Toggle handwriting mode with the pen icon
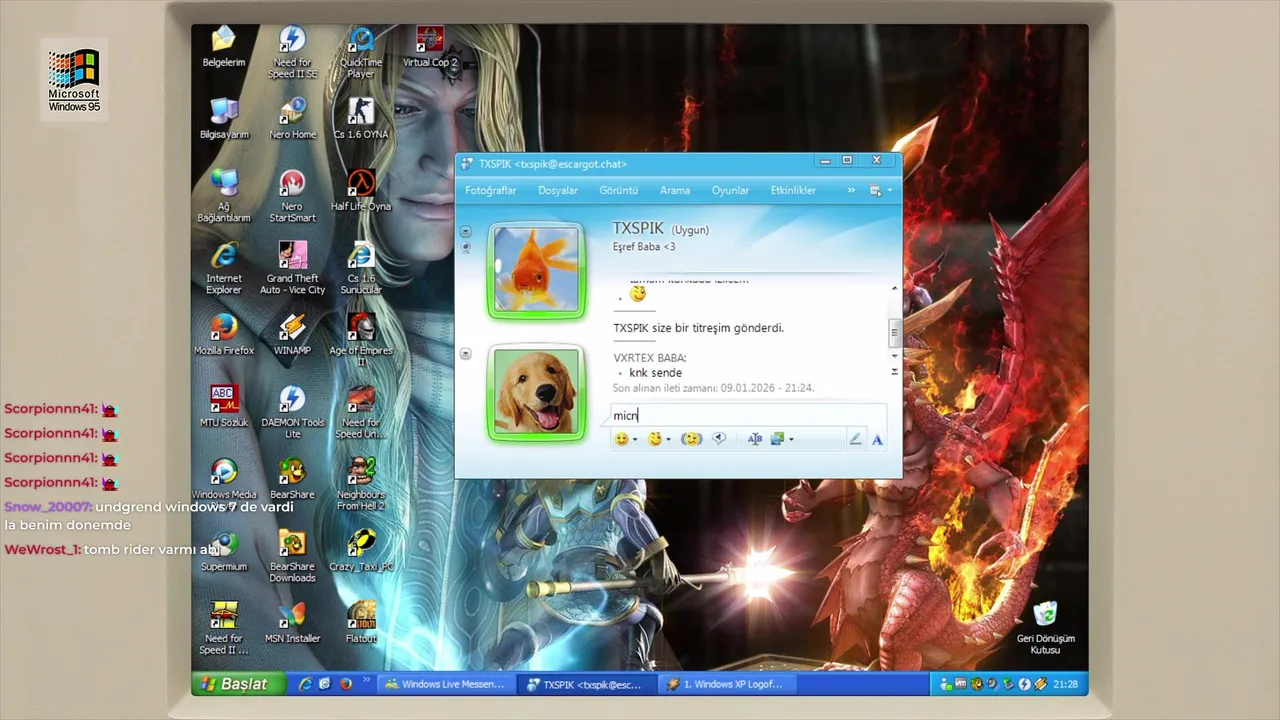This screenshot has height=720, width=1280. [855, 439]
